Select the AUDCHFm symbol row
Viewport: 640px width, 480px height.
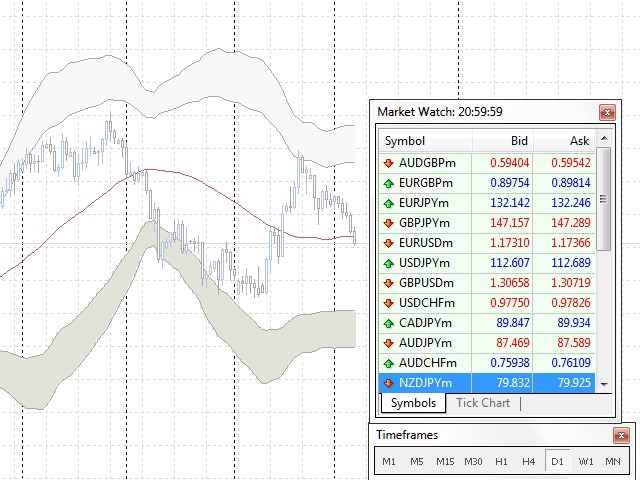487,363
